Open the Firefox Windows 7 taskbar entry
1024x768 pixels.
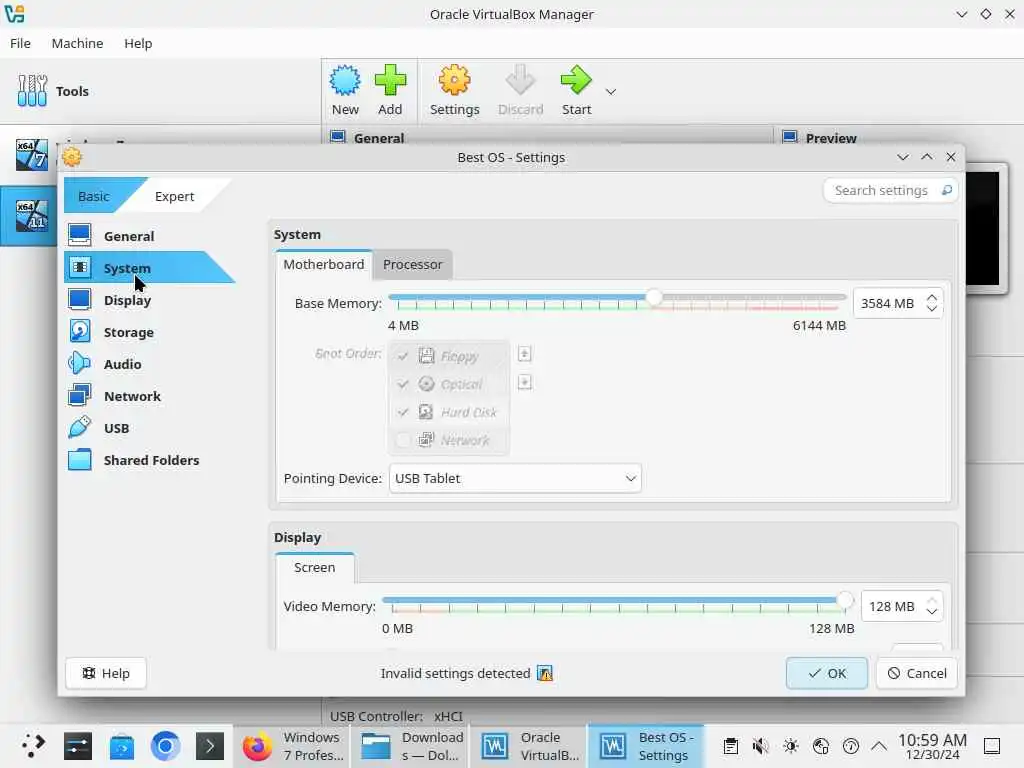coord(293,746)
